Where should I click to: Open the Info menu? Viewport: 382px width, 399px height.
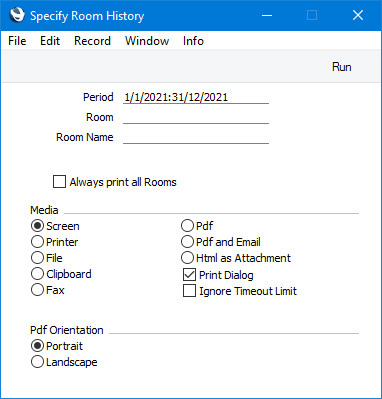[x=193, y=41]
